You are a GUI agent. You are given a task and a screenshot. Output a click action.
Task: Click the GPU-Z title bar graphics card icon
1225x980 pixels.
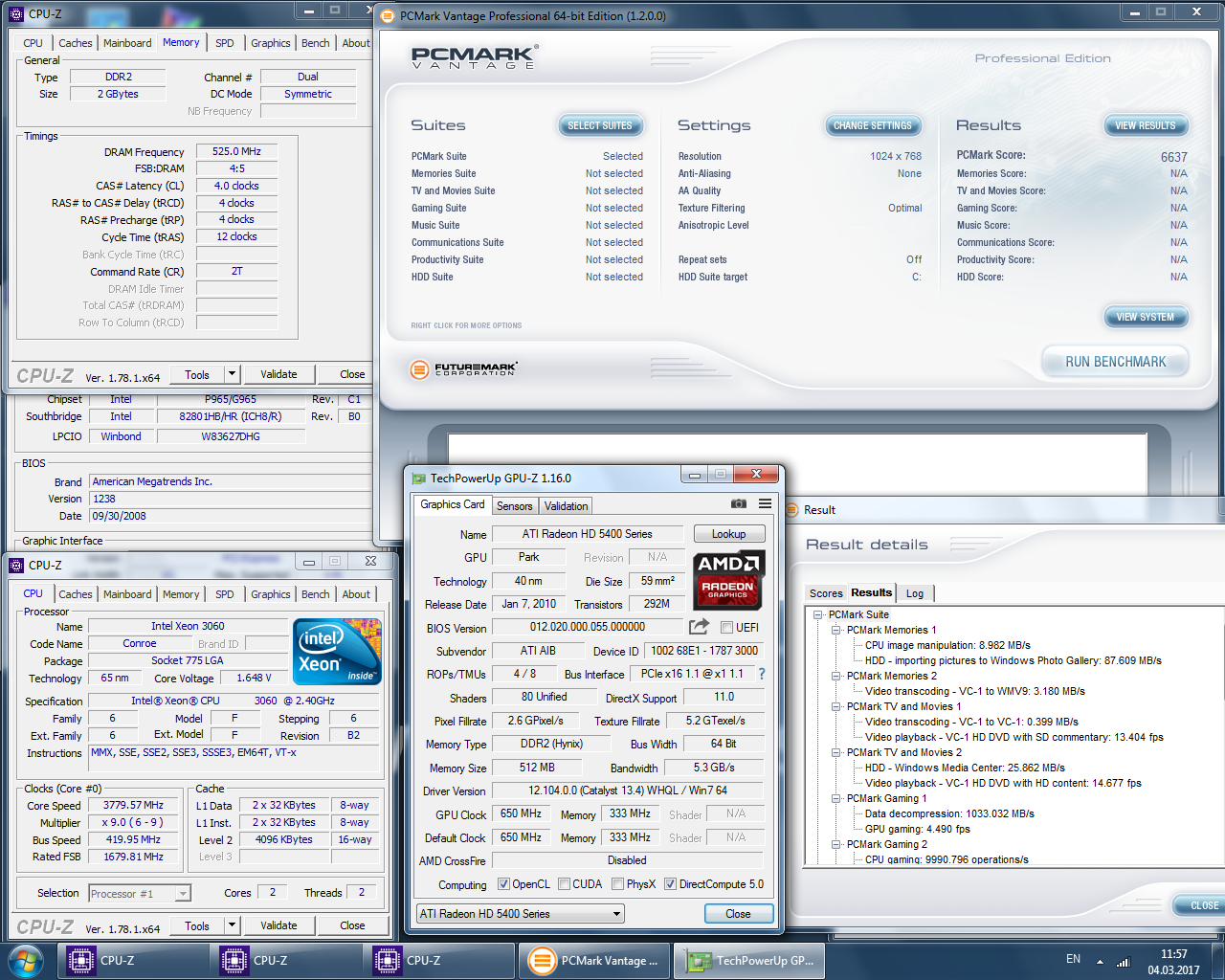418,479
